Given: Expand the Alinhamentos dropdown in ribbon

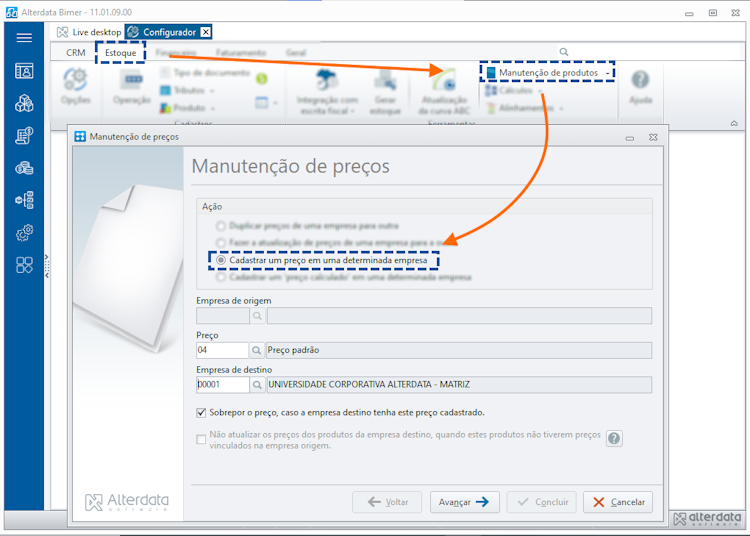Looking at the screenshot, I should click(561, 109).
